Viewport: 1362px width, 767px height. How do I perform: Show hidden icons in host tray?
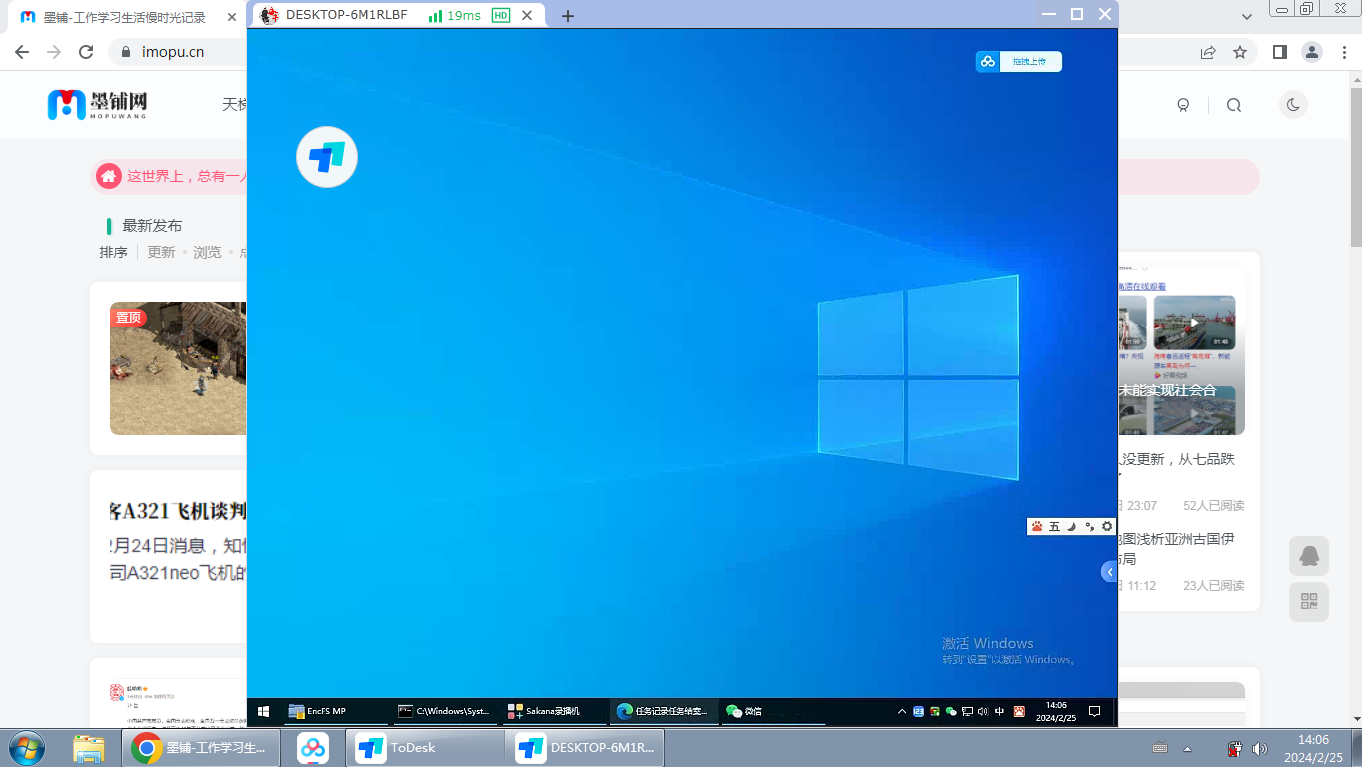(1188, 749)
